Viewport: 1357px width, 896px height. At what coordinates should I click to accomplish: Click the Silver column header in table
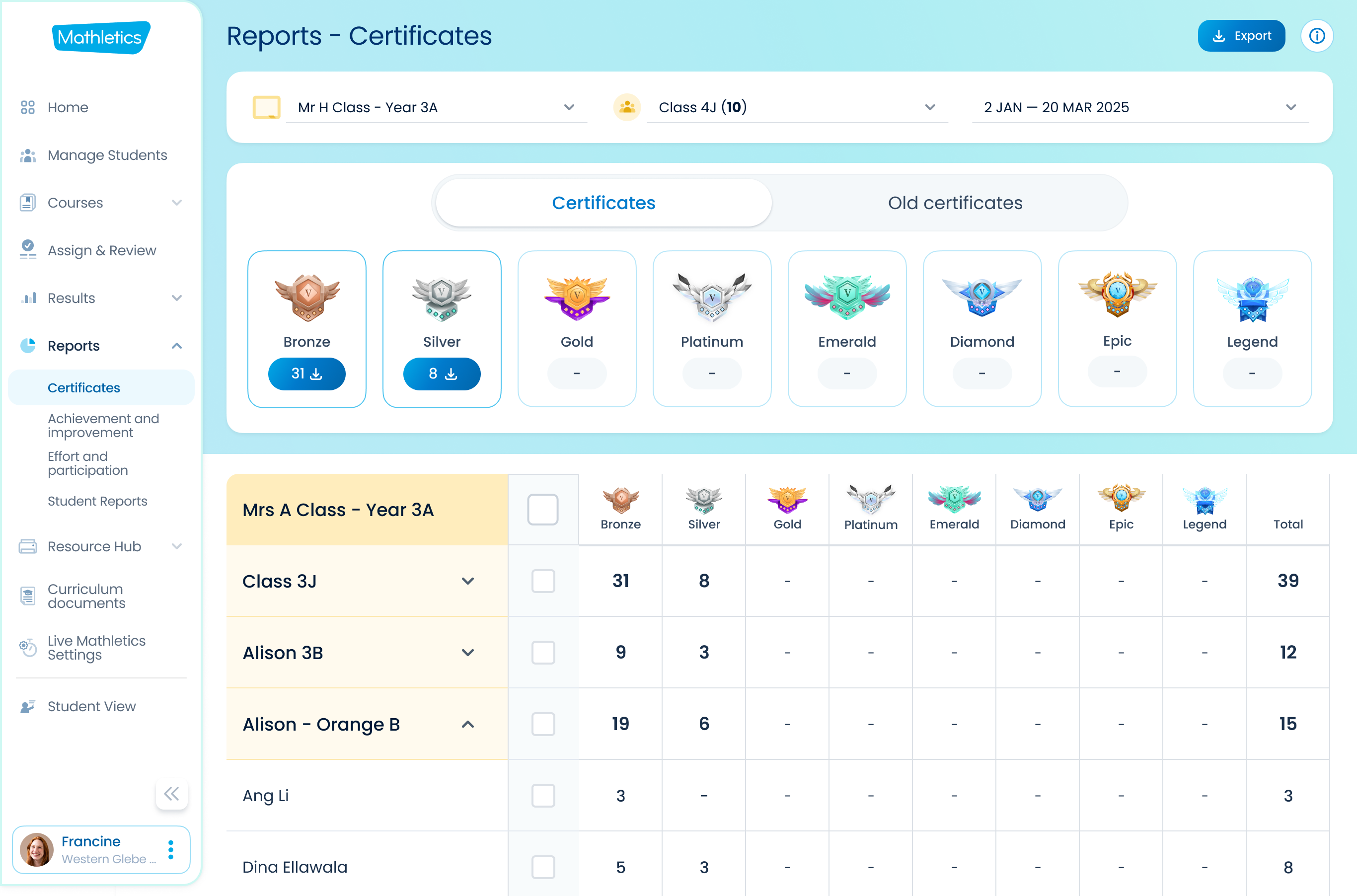click(x=704, y=509)
